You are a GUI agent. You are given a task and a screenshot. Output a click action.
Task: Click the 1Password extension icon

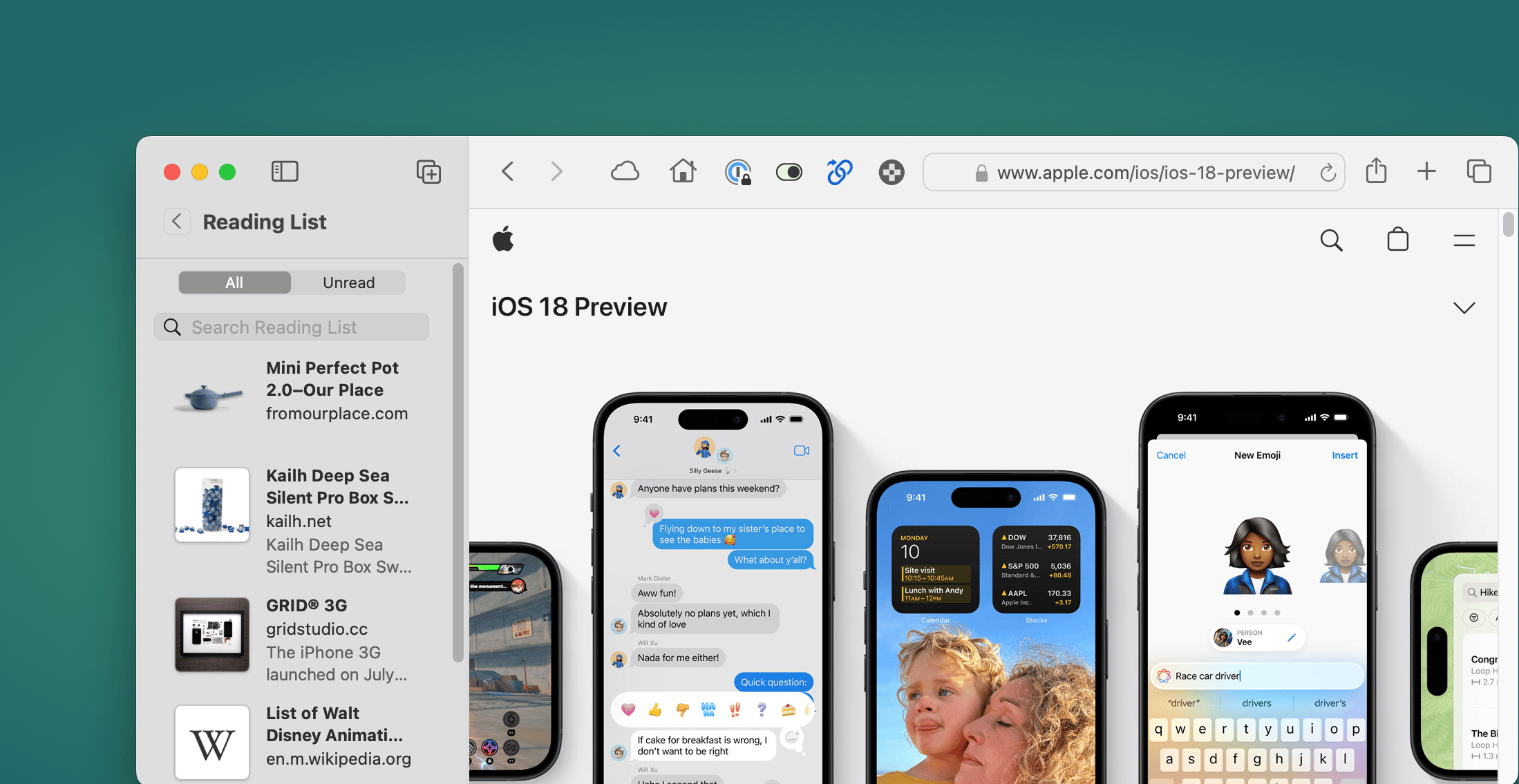(737, 172)
